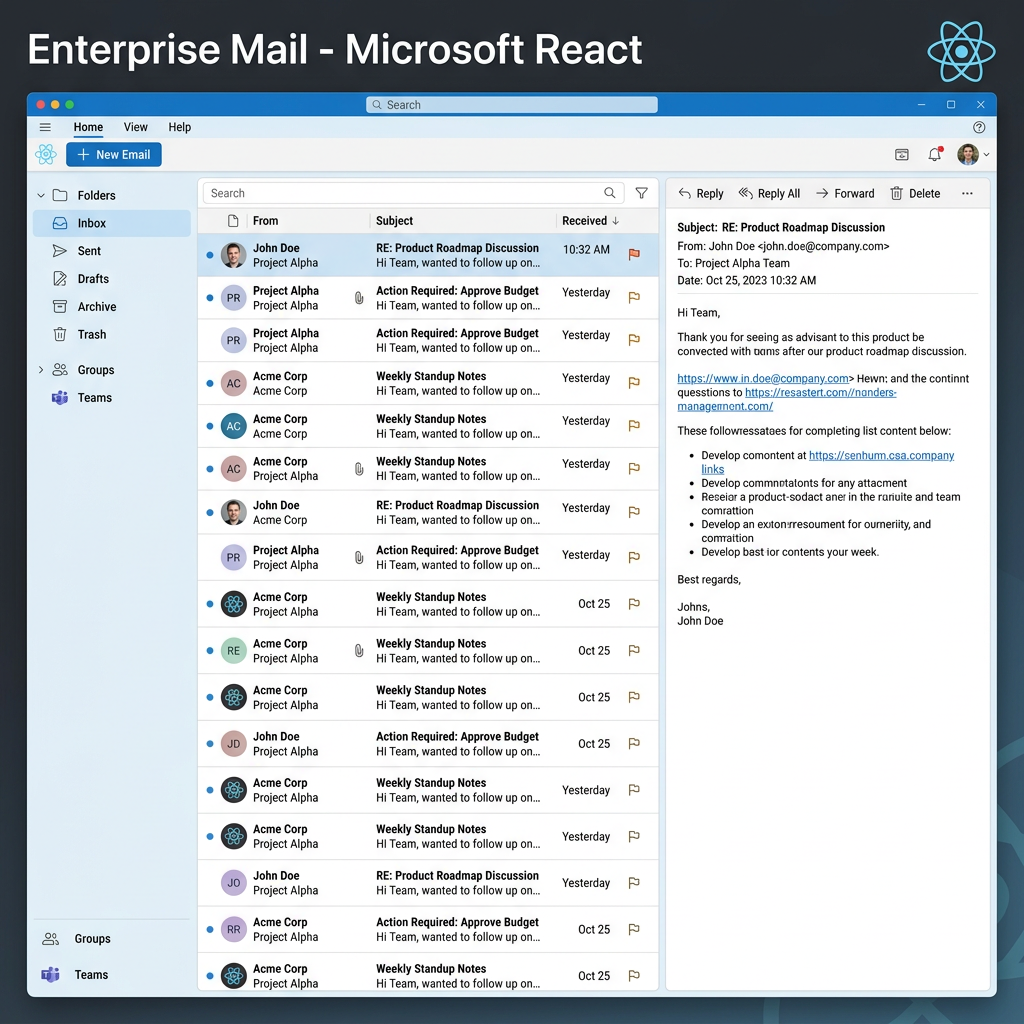Open the View menu tab
Screen dimensions: 1024x1024
[136, 127]
